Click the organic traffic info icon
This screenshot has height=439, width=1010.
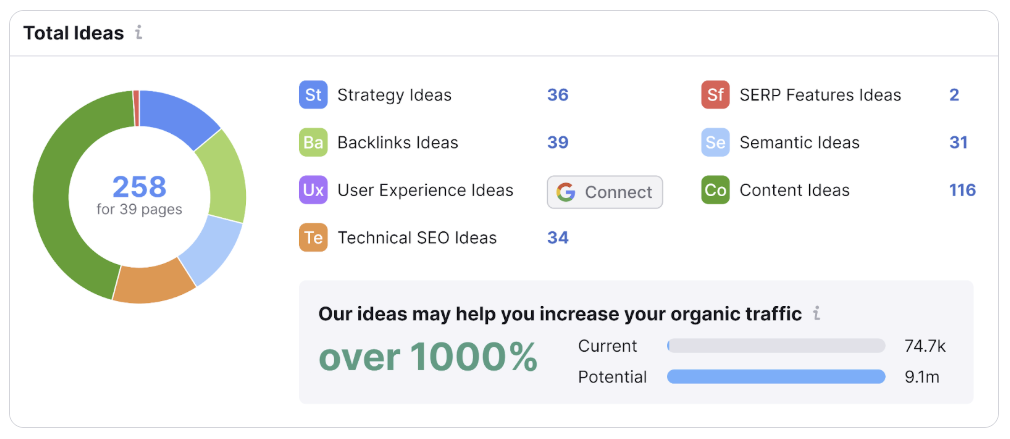pyautogui.click(x=816, y=314)
